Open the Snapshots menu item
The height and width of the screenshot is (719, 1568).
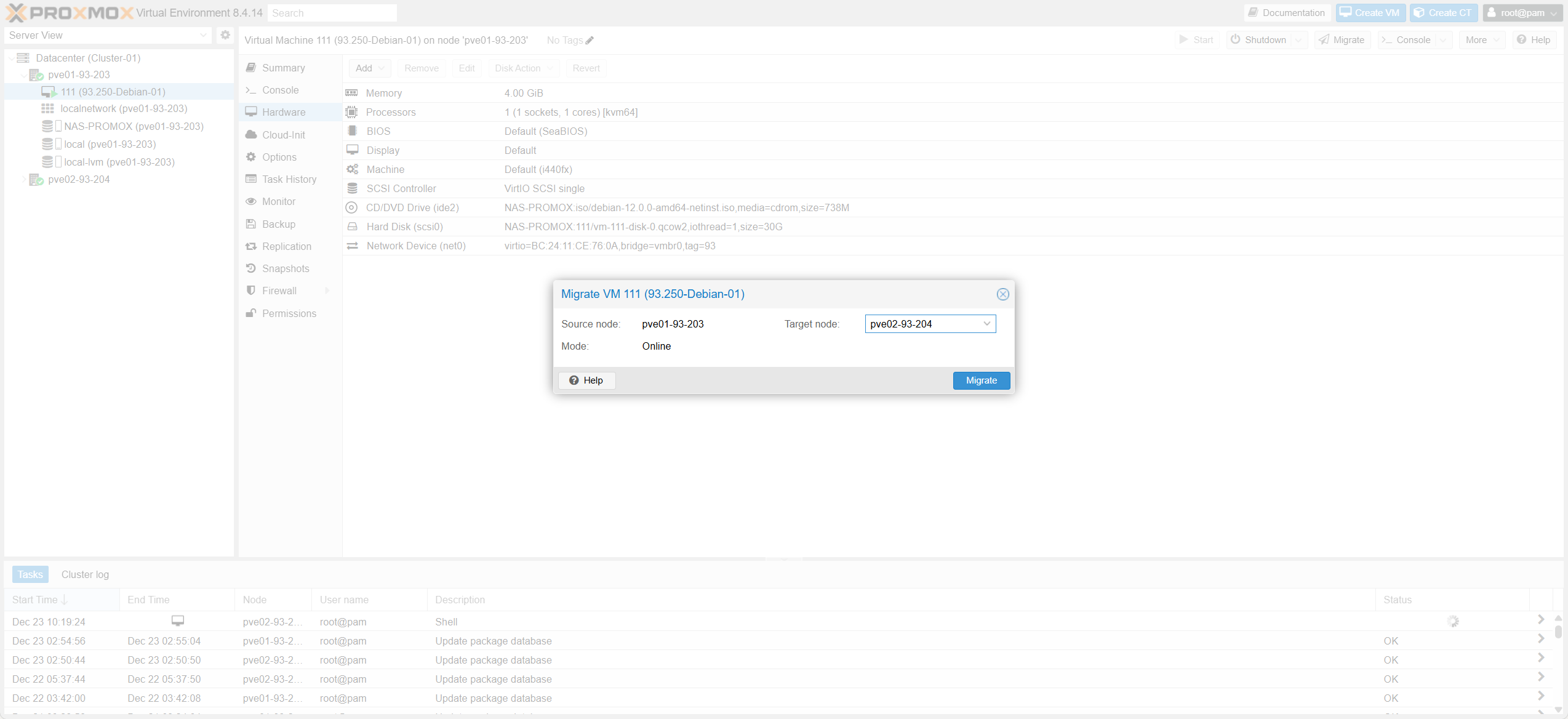click(x=286, y=268)
